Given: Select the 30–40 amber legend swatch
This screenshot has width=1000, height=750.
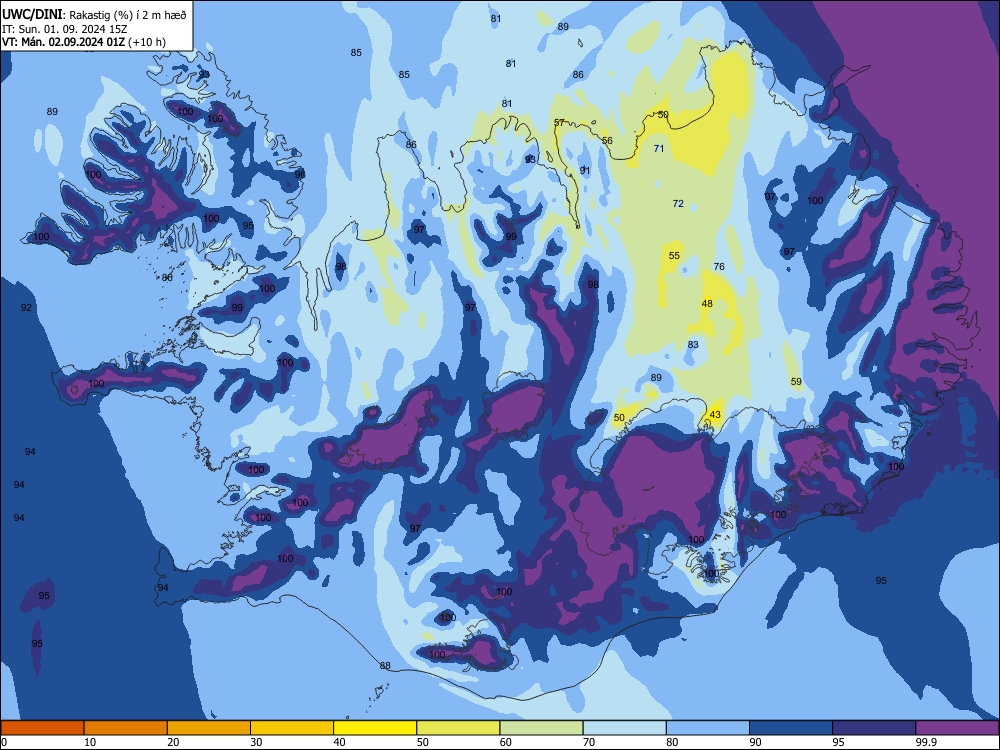Looking at the screenshot, I should (x=292, y=728).
